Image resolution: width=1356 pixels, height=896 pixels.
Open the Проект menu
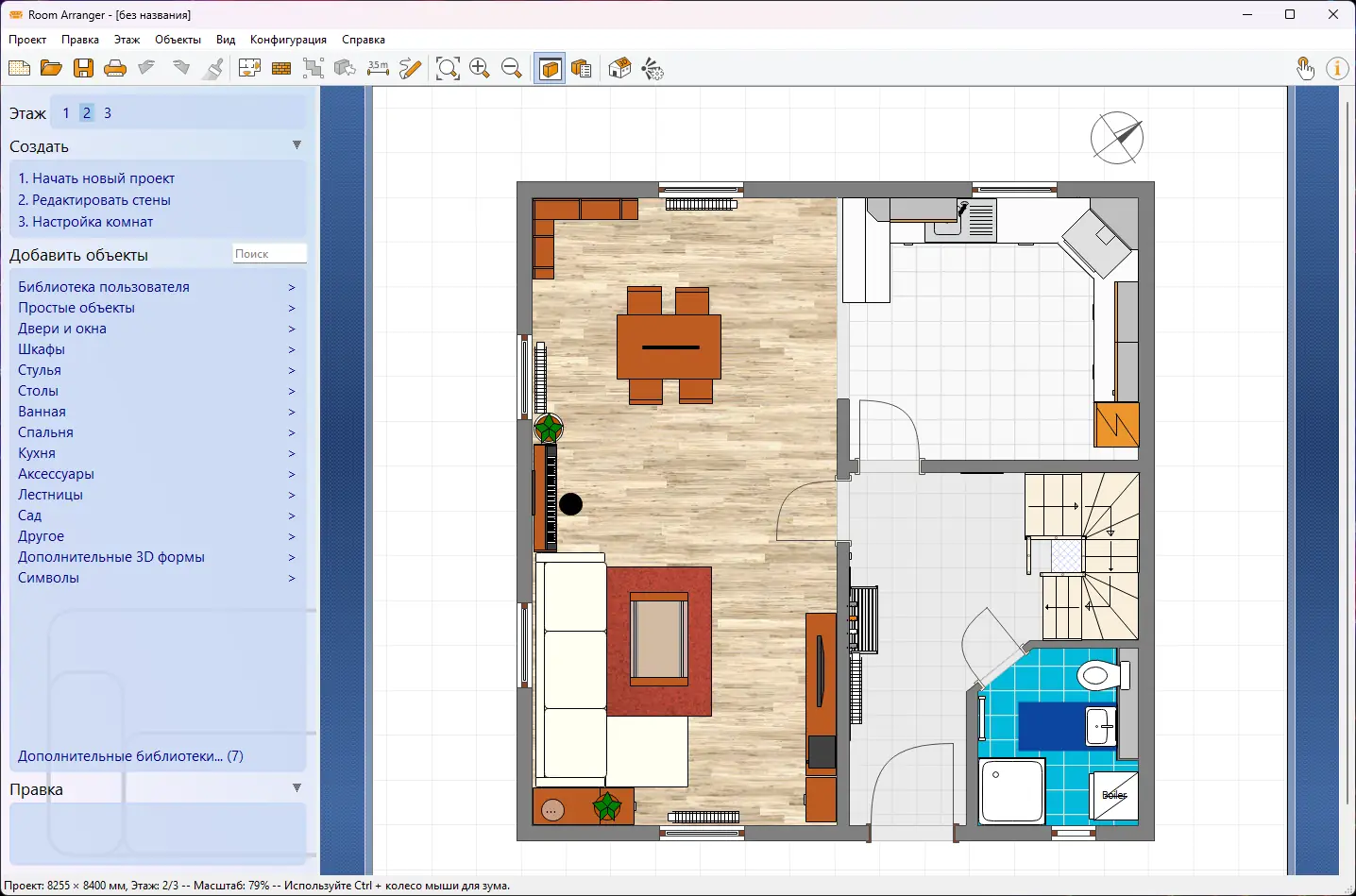coord(27,40)
